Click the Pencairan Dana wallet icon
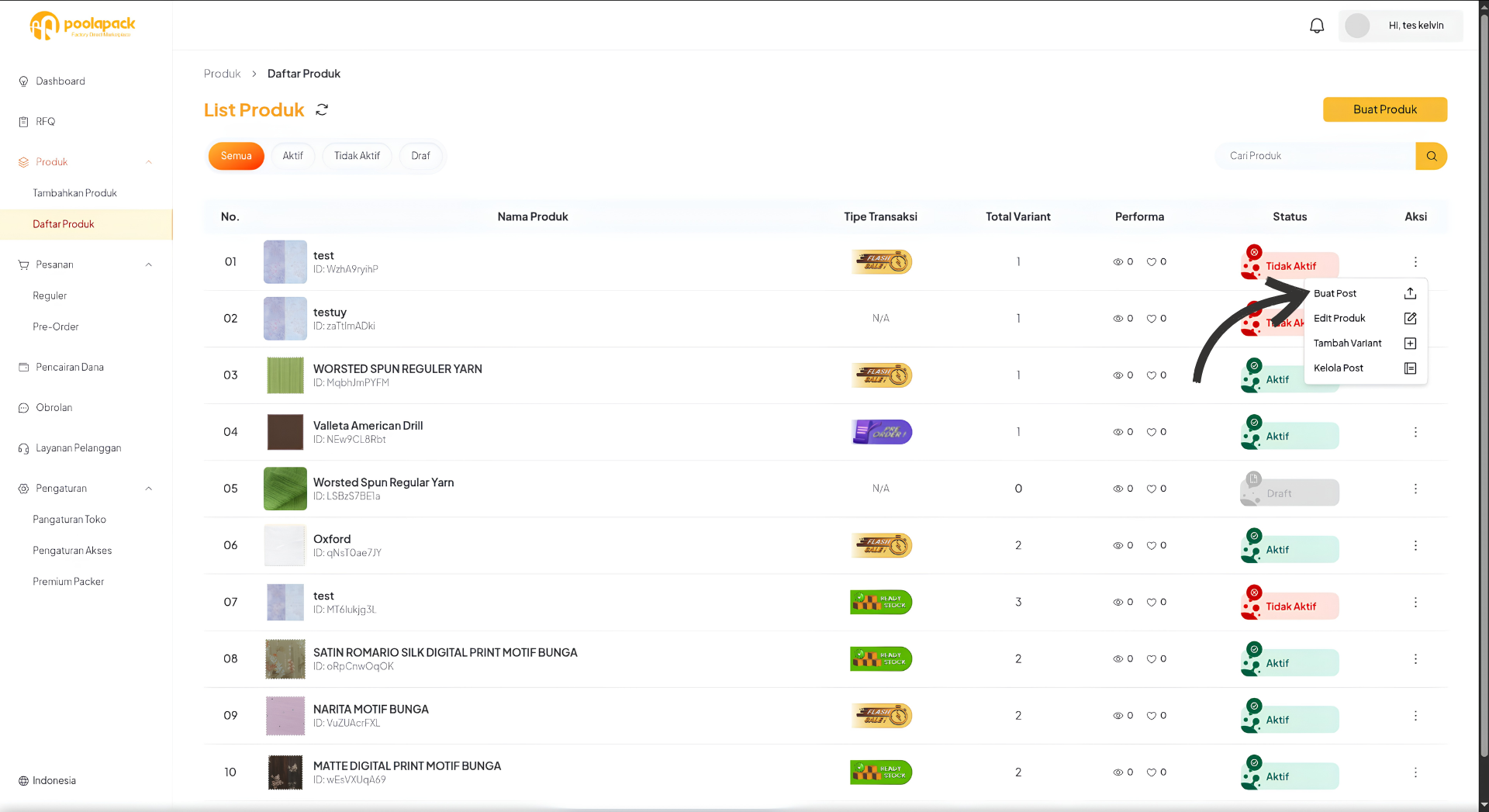The width and height of the screenshot is (1489, 812). pos(23,368)
